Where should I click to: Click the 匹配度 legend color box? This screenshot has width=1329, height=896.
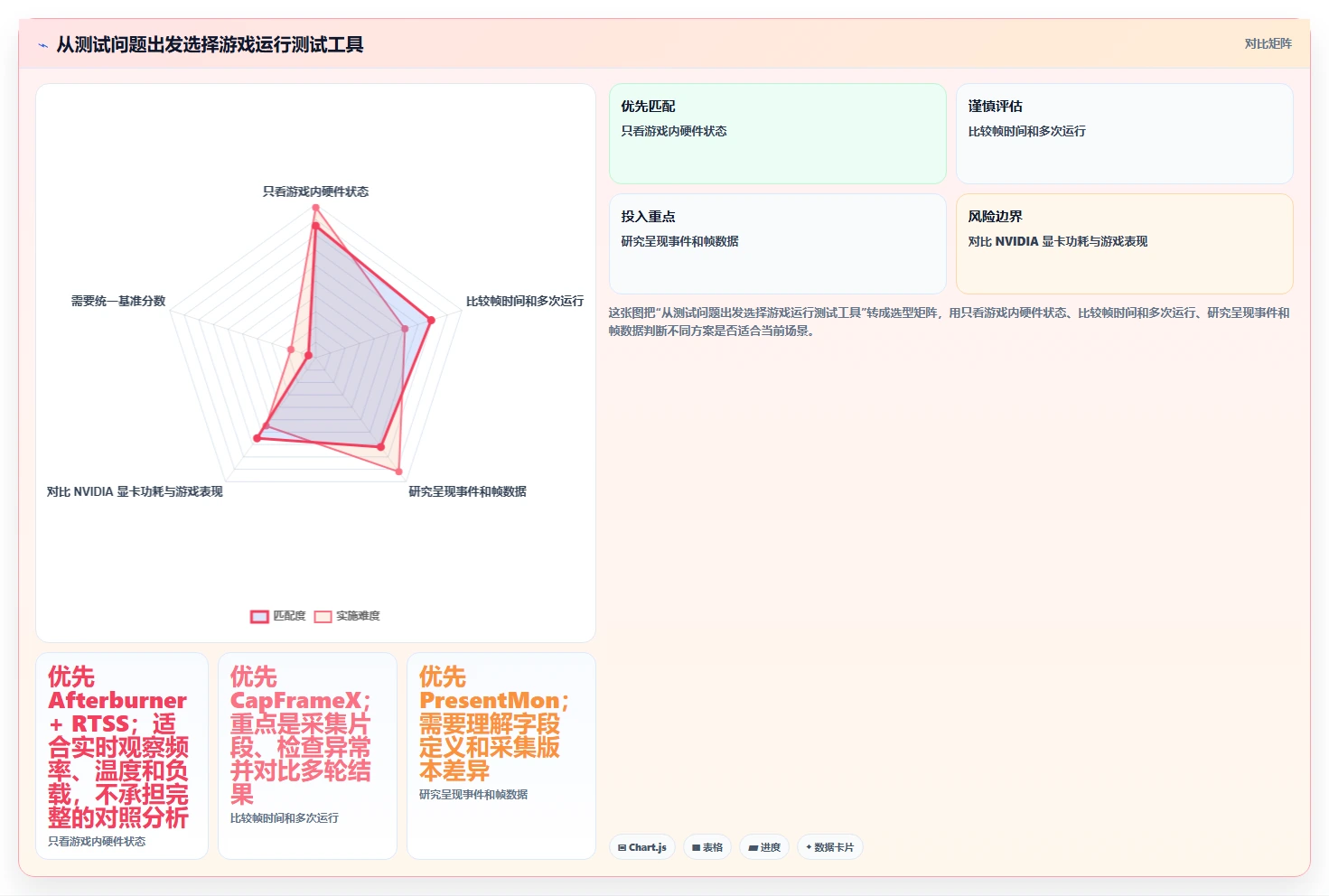point(259,616)
